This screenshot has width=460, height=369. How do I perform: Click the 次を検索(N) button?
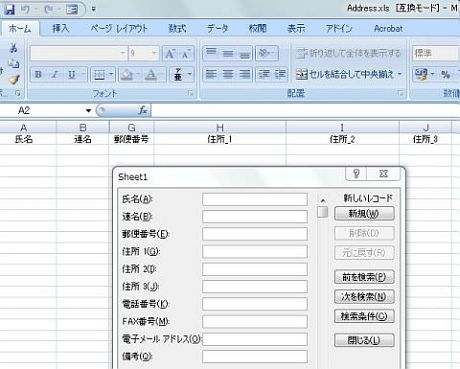[x=364, y=297]
